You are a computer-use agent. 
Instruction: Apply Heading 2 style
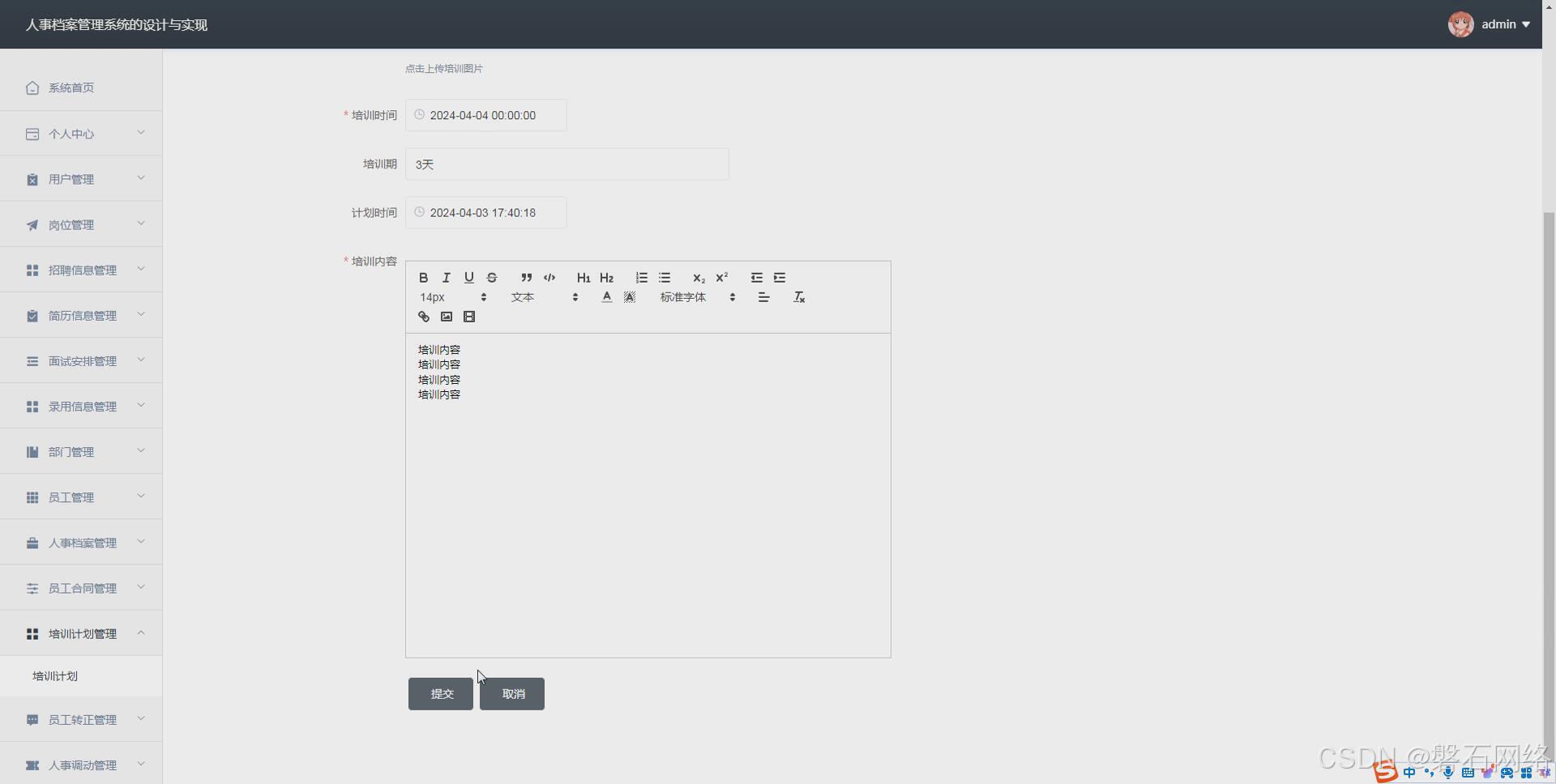point(606,278)
